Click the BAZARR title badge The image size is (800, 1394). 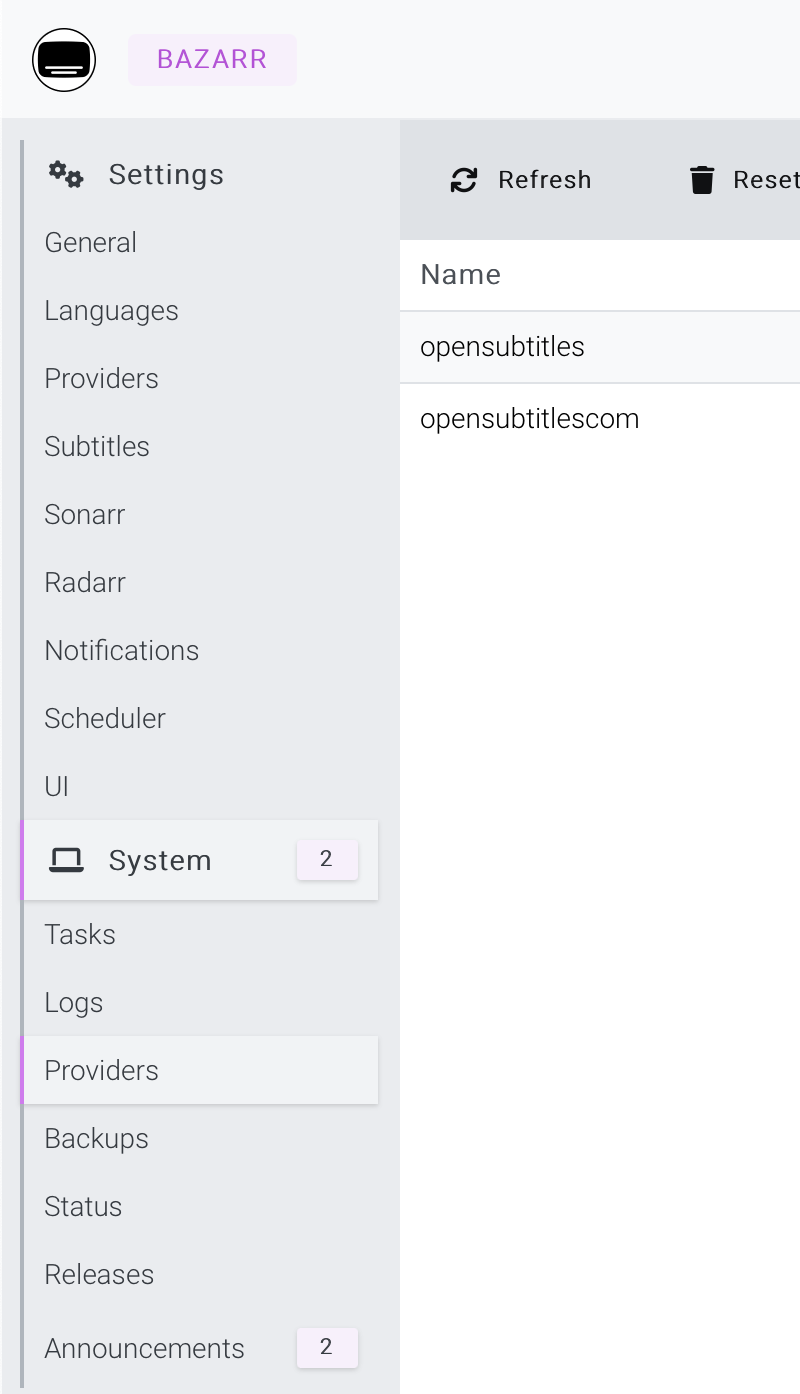pyautogui.click(x=212, y=60)
